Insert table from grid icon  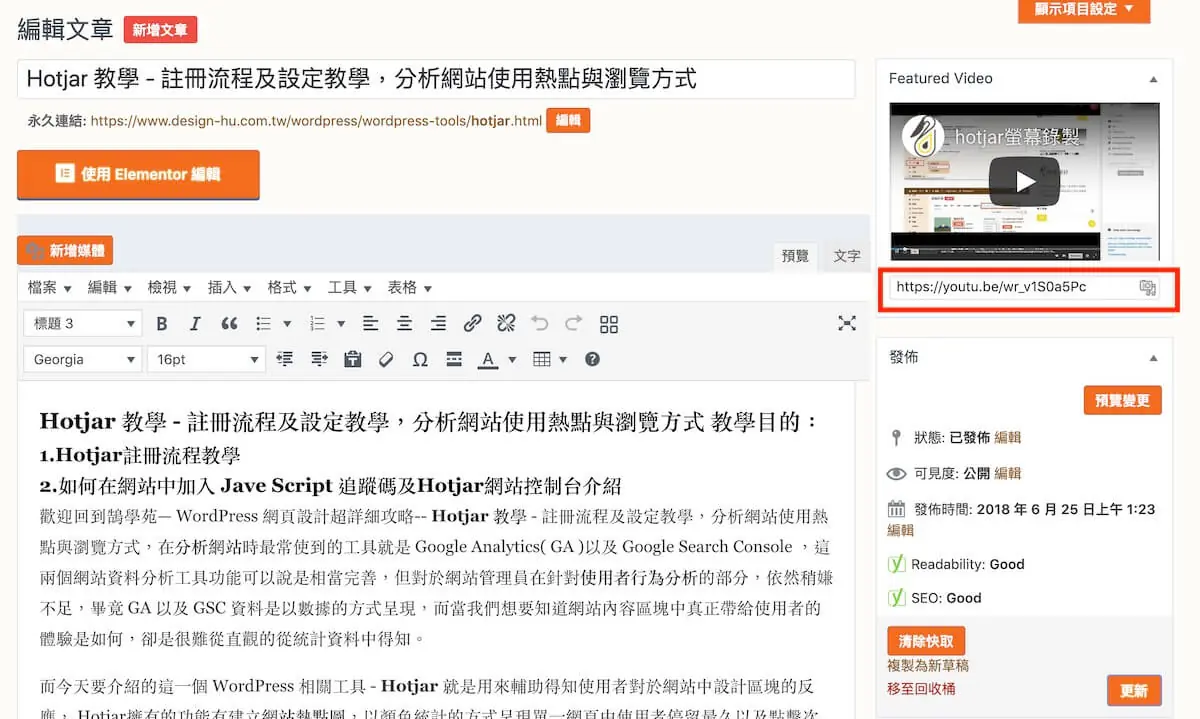point(542,359)
